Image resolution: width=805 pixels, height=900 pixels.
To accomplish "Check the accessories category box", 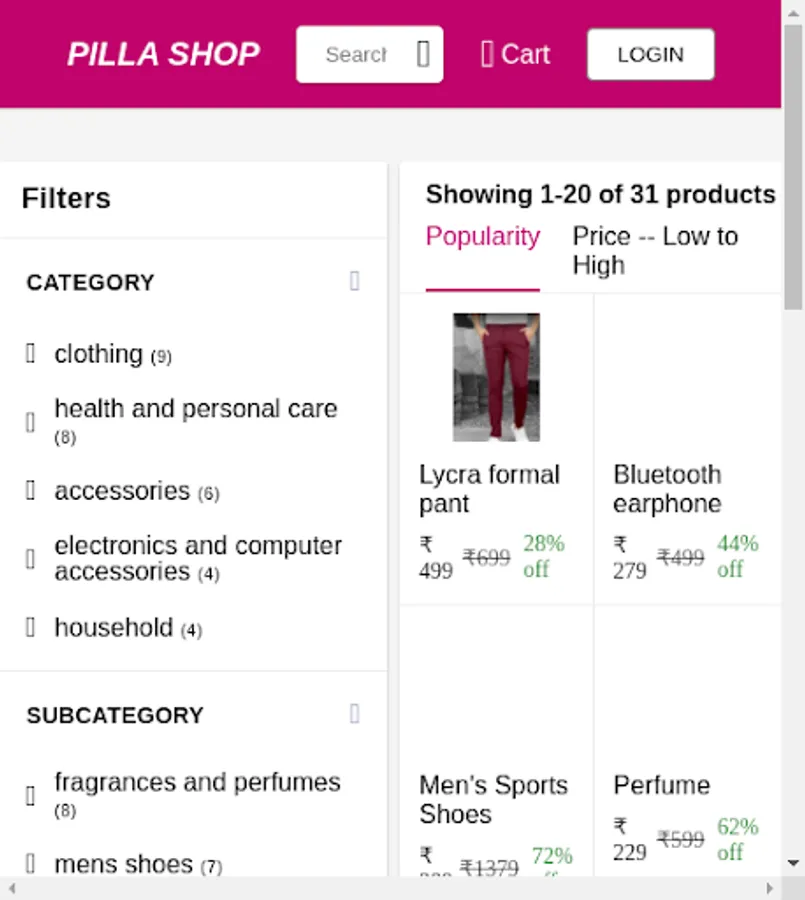I will click(x=31, y=490).
